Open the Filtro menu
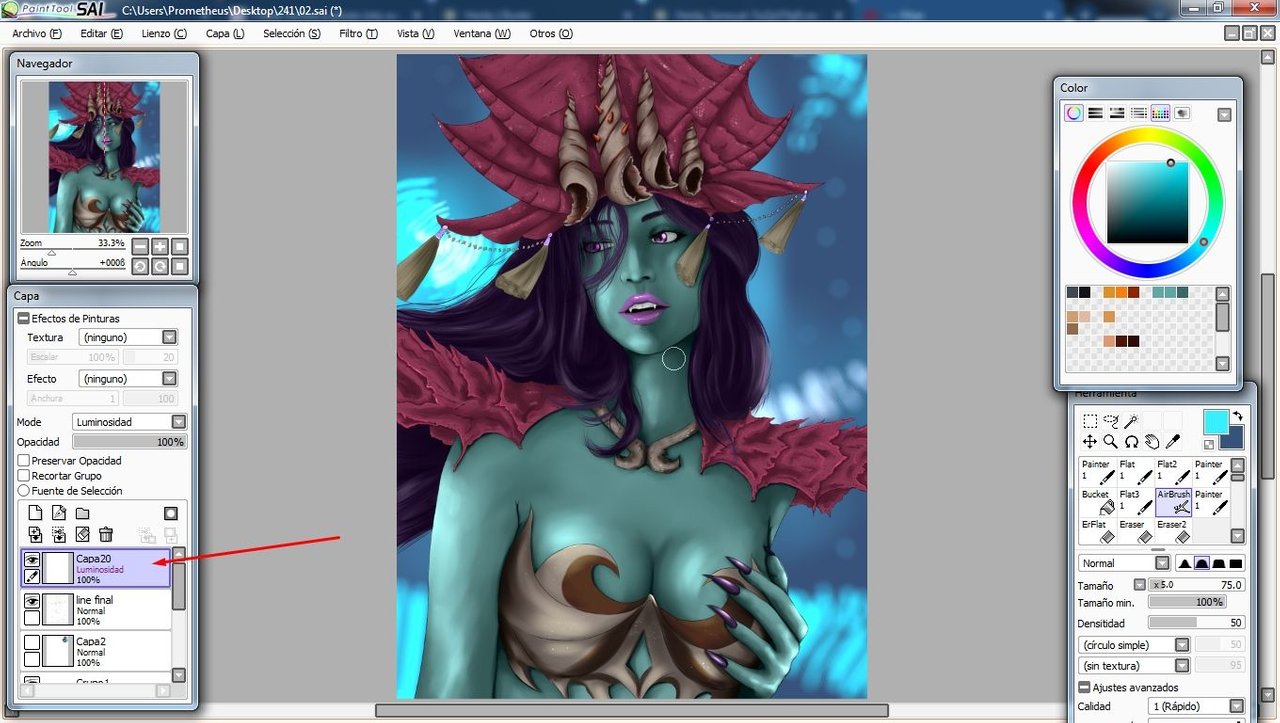The image size is (1280, 723). click(358, 33)
